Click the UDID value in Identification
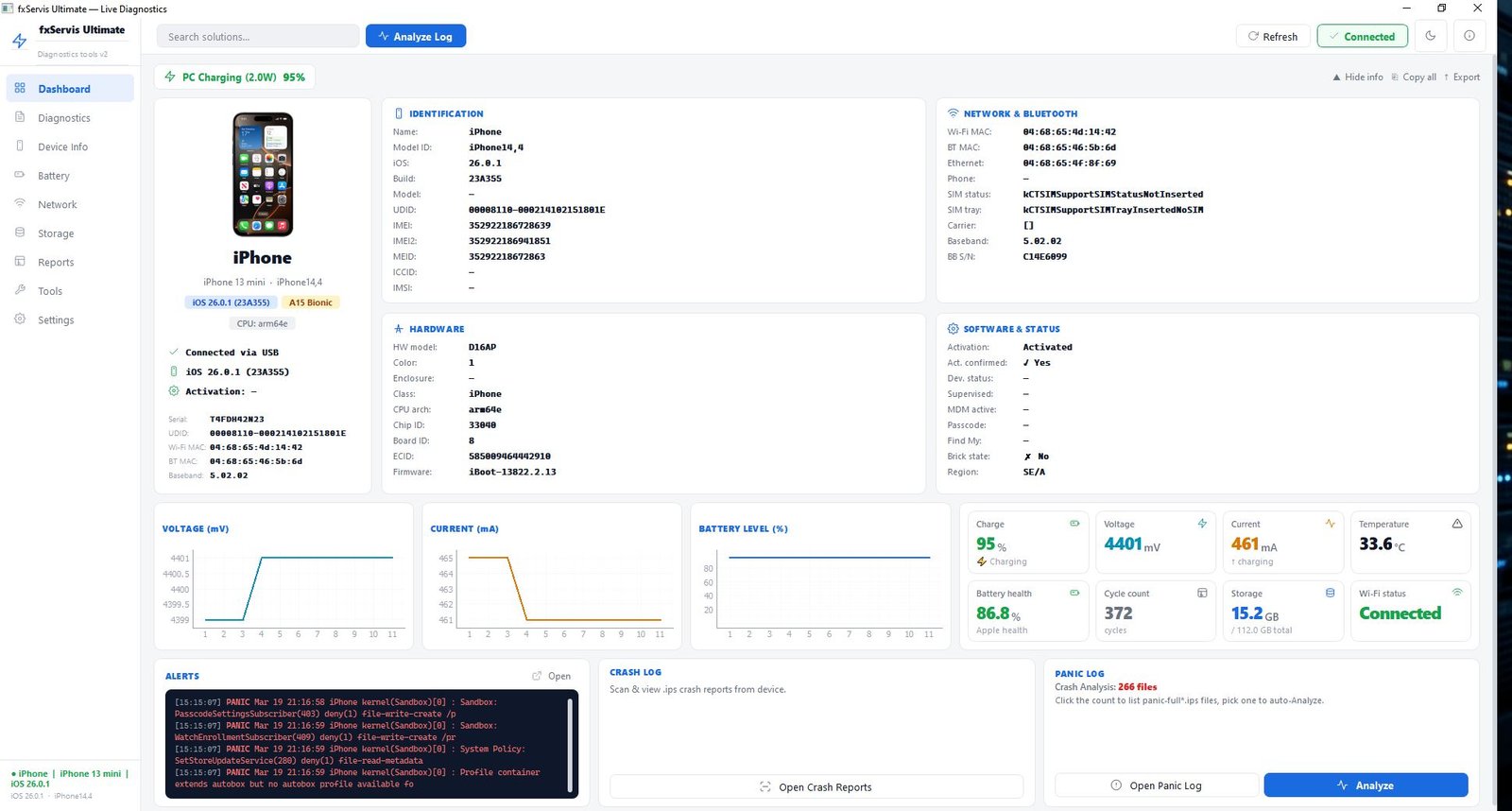 tap(537, 210)
